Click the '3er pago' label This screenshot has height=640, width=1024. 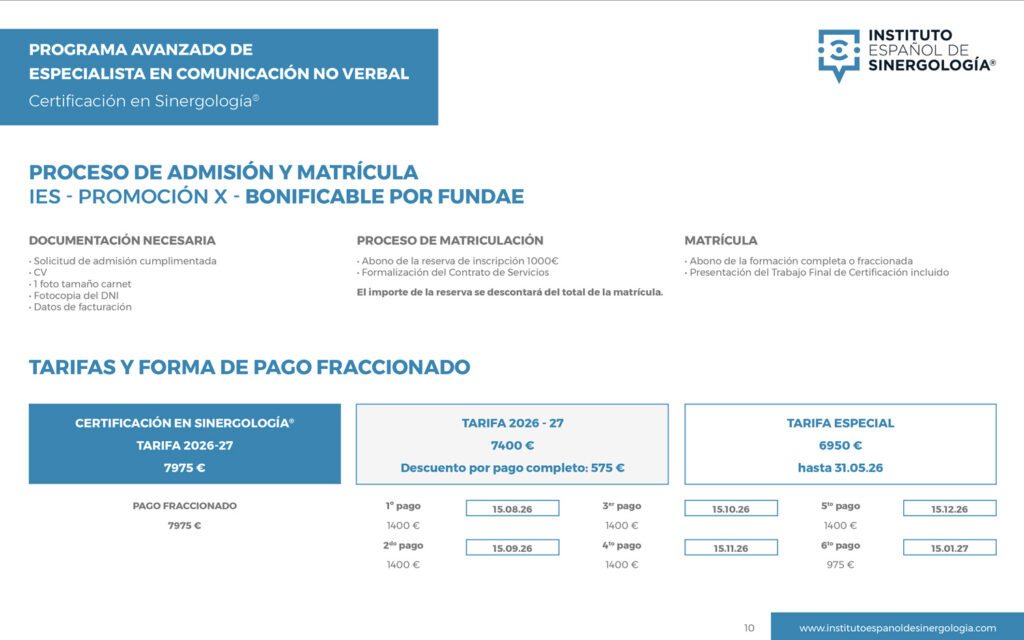(x=622, y=505)
